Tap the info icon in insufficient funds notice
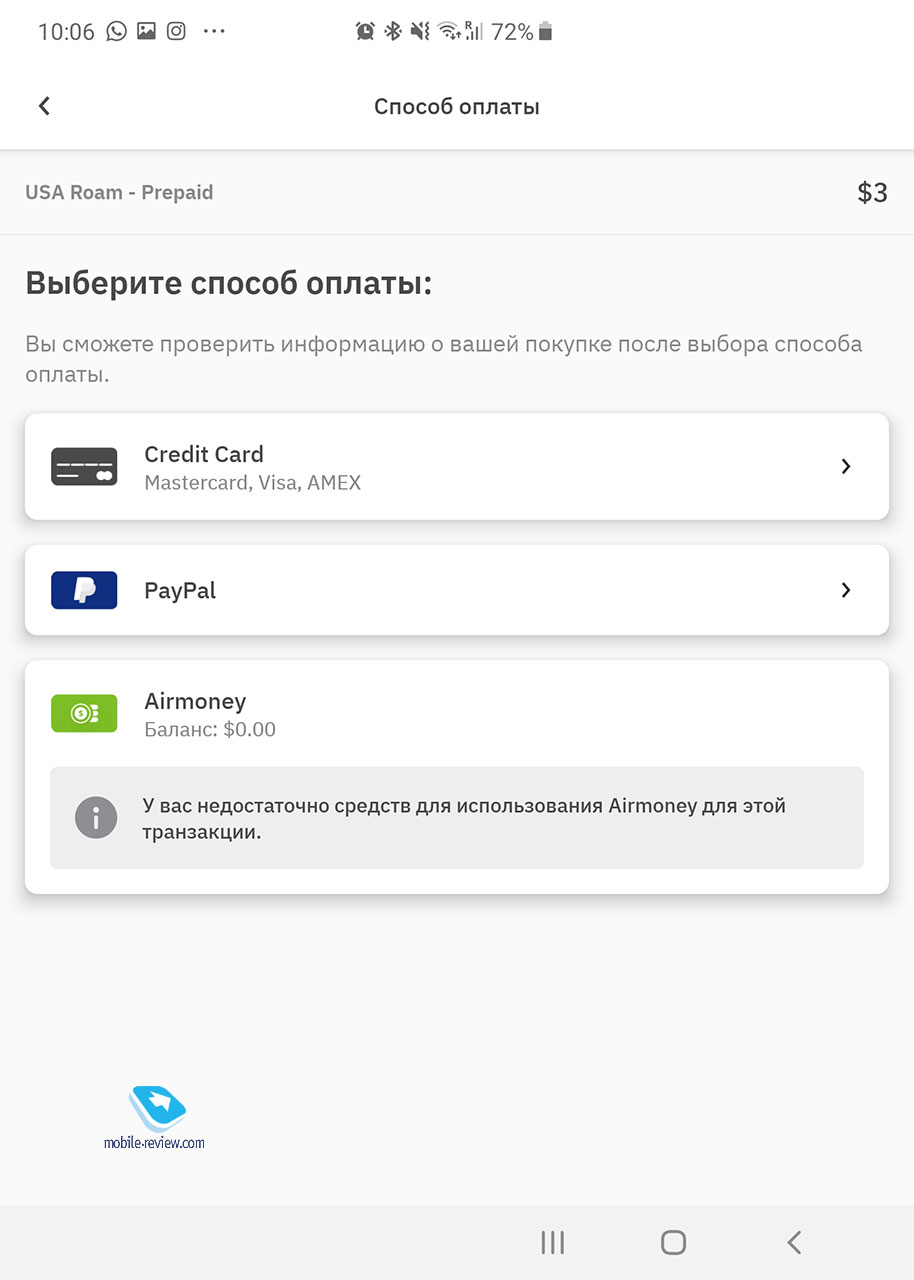The image size is (914, 1280). (96, 818)
